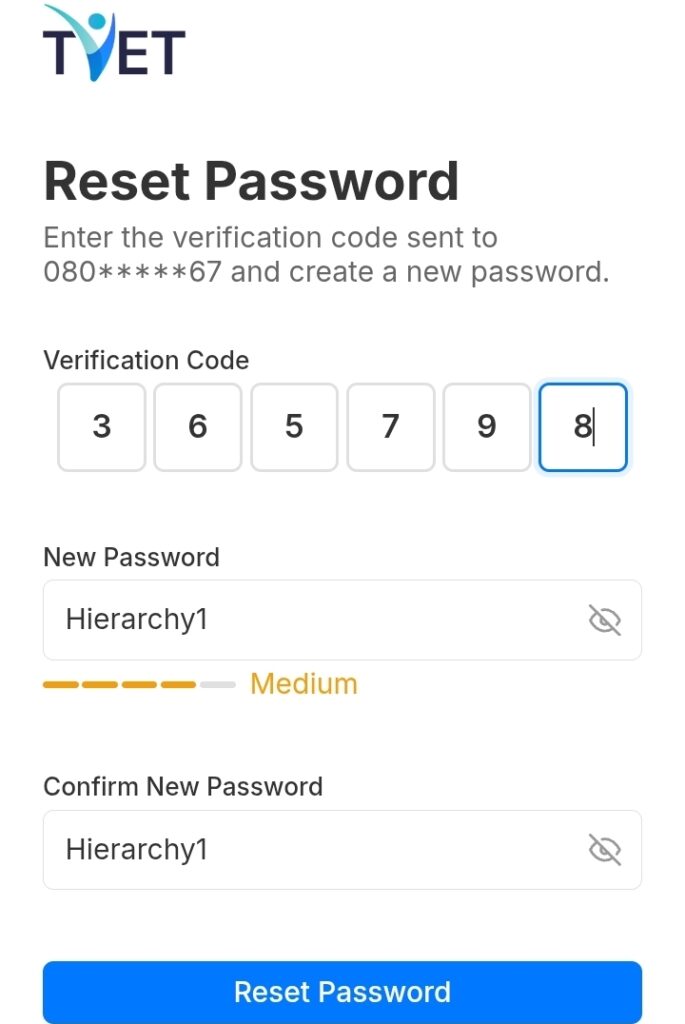The height and width of the screenshot is (1024, 685).
Task: Click the password strength meter bar
Action: click(139, 685)
